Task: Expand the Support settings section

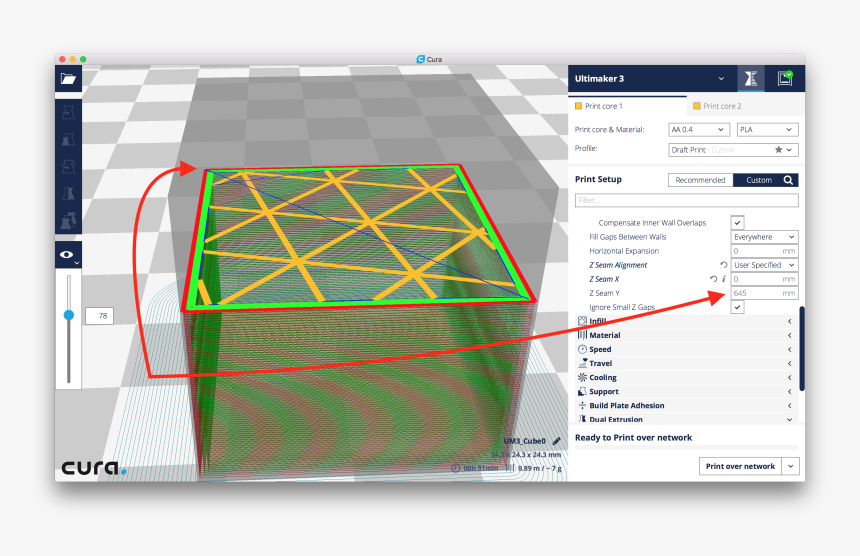Action: pyautogui.click(x=789, y=392)
